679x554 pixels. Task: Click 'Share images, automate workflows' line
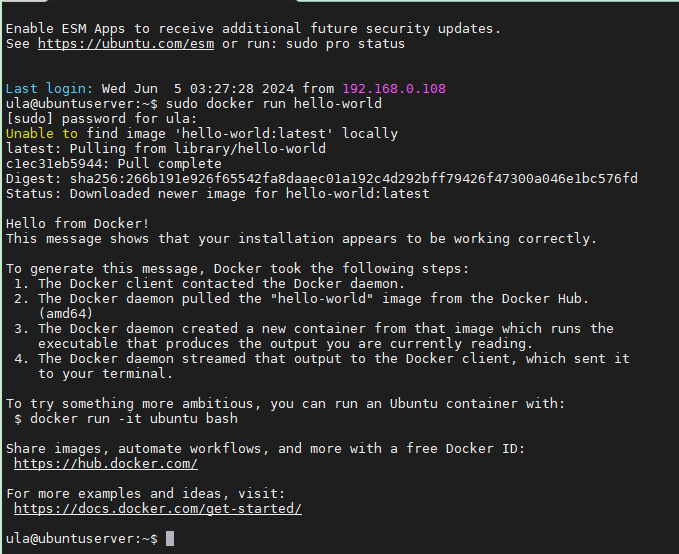265,448
